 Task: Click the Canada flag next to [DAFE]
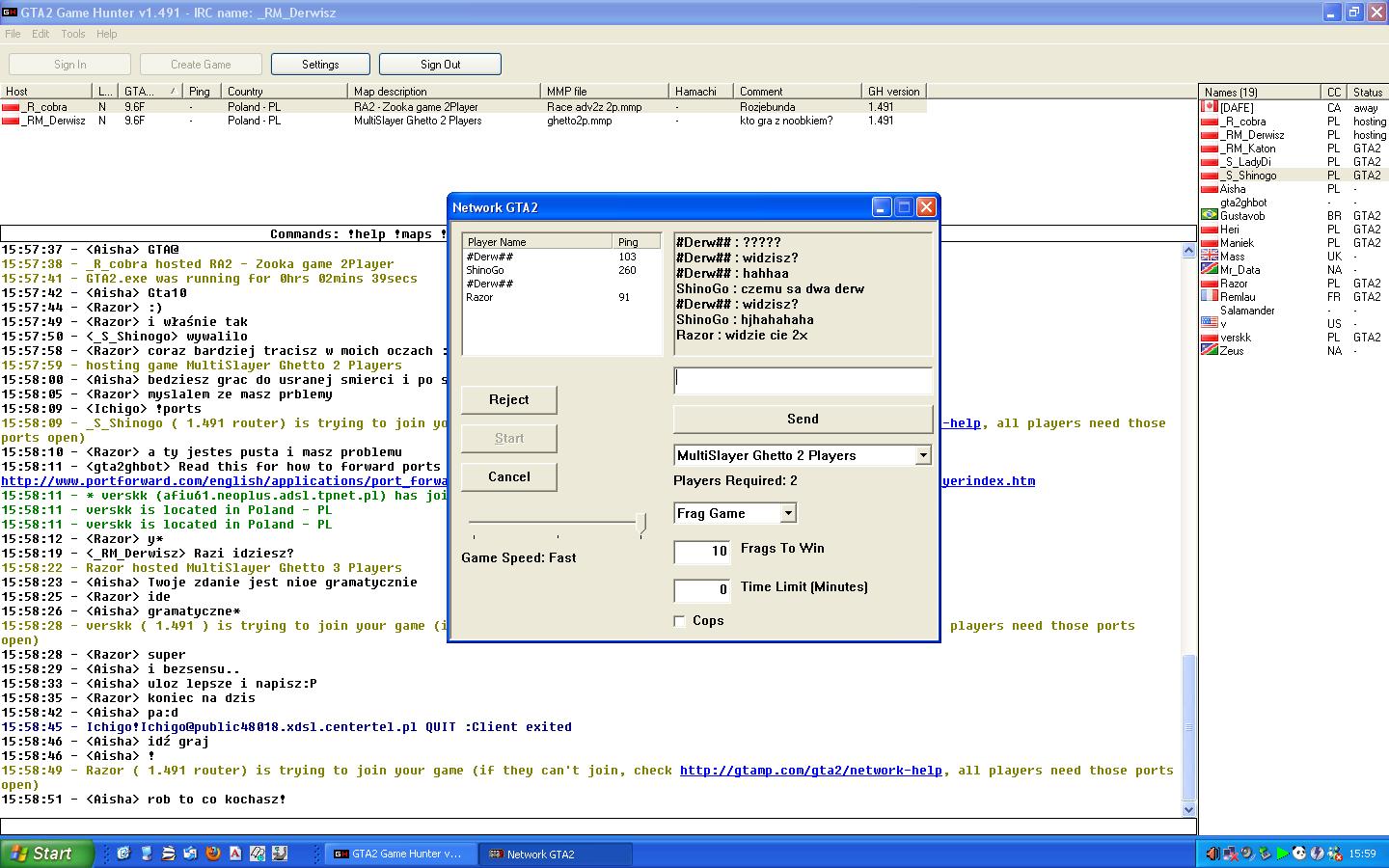click(x=1210, y=107)
